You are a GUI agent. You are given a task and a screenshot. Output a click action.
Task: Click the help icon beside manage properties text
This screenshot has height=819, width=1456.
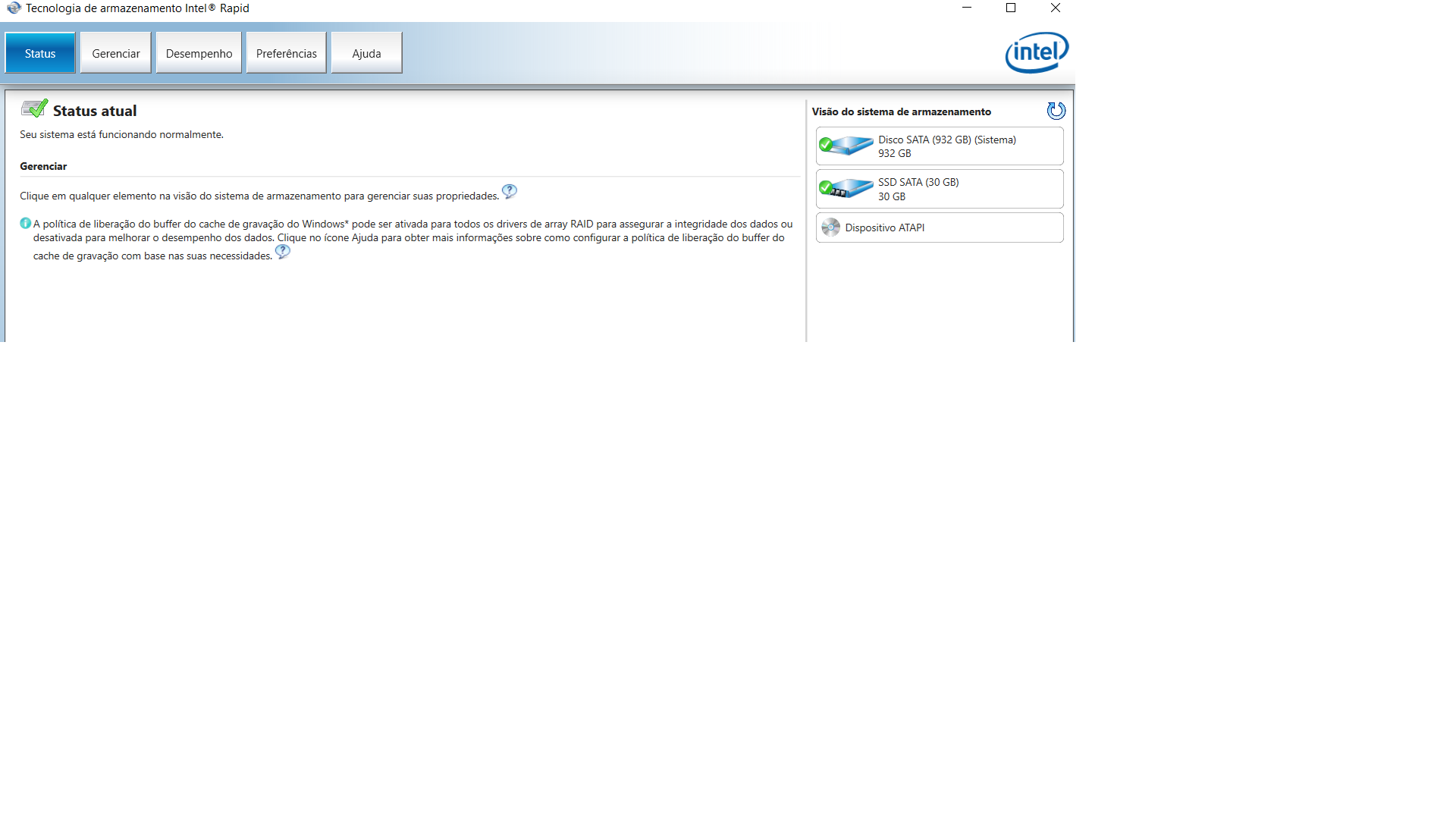(x=510, y=191)
